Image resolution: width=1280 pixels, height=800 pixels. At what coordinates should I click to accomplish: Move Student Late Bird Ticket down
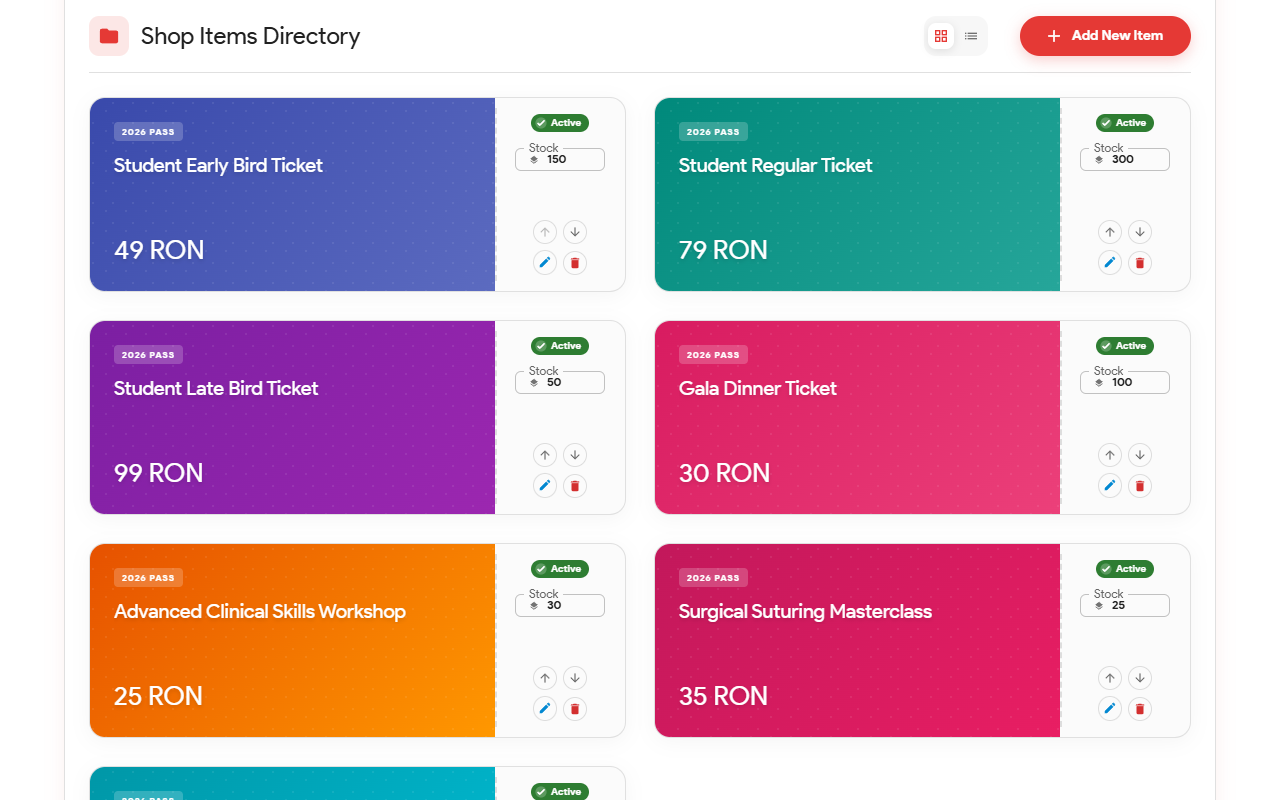click(574, 455)
